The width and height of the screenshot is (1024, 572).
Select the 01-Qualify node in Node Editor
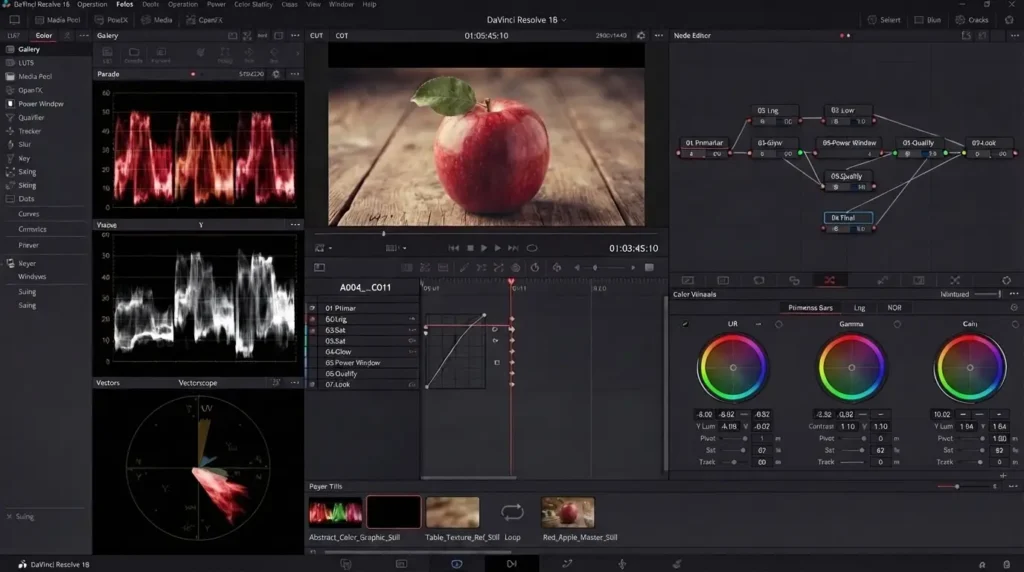(920, 148)
